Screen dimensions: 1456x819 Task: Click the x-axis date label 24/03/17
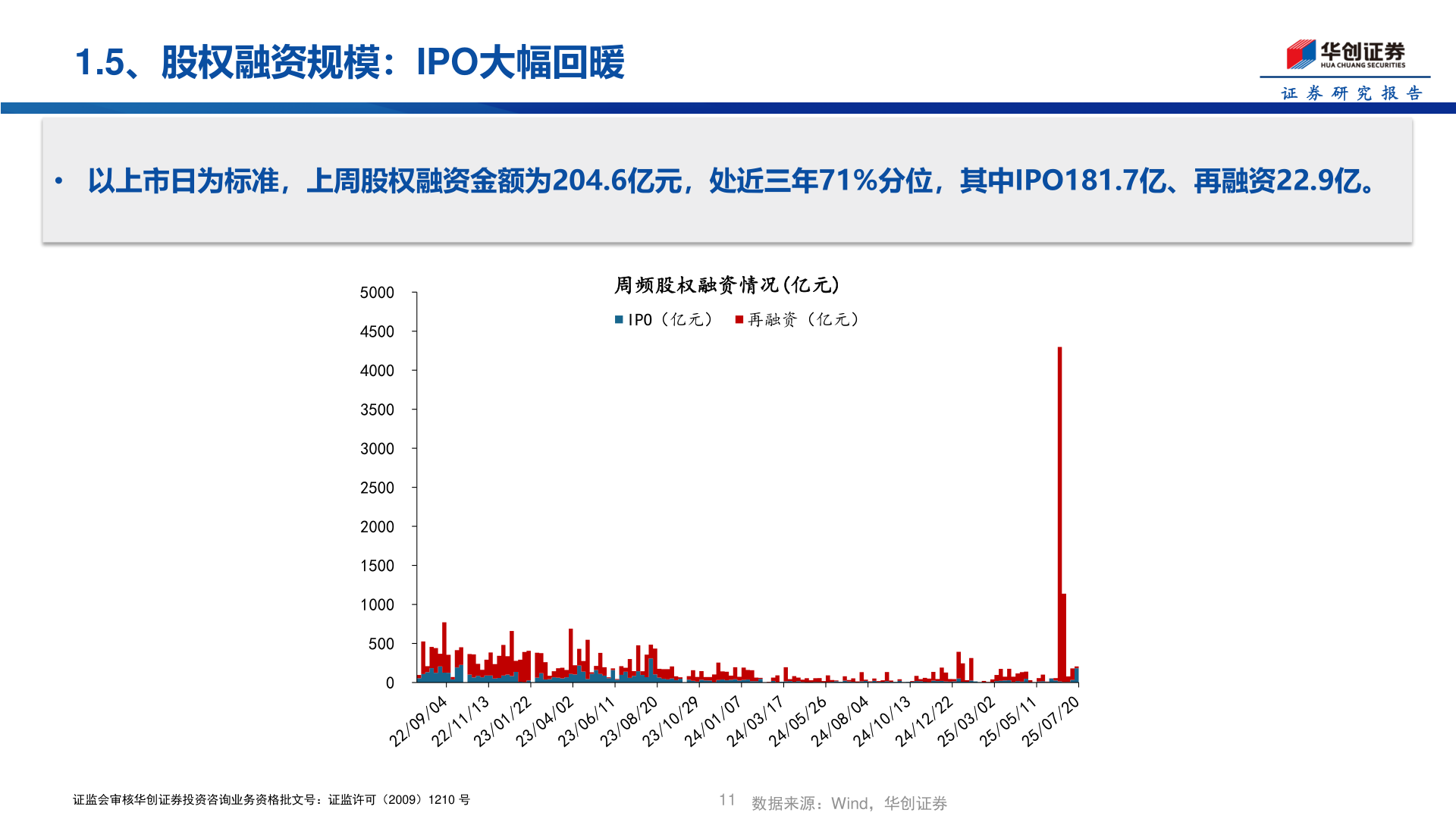(756, 722)
